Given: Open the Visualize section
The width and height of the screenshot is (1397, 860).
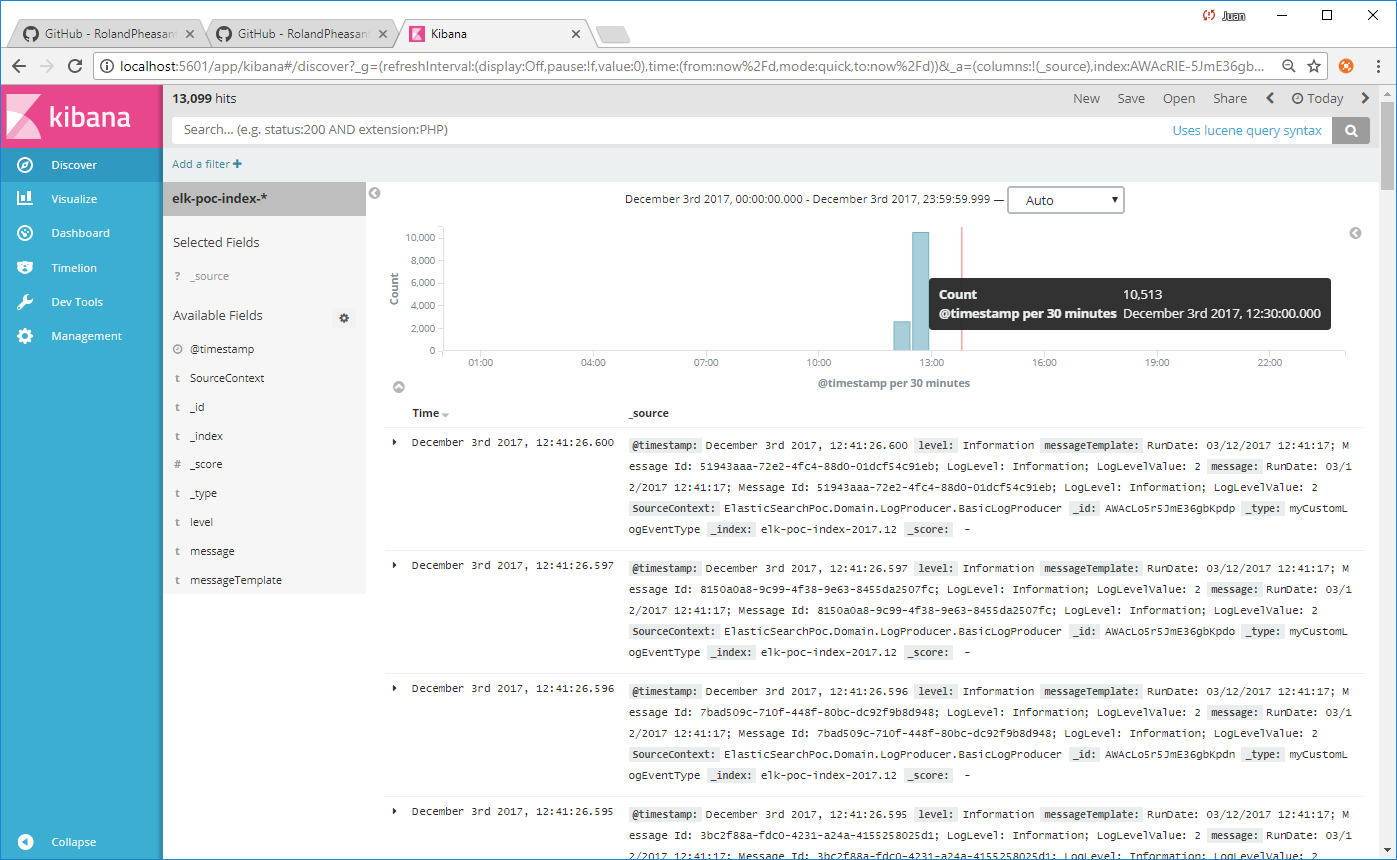Looking at the screenshot, I should [81, 199].
